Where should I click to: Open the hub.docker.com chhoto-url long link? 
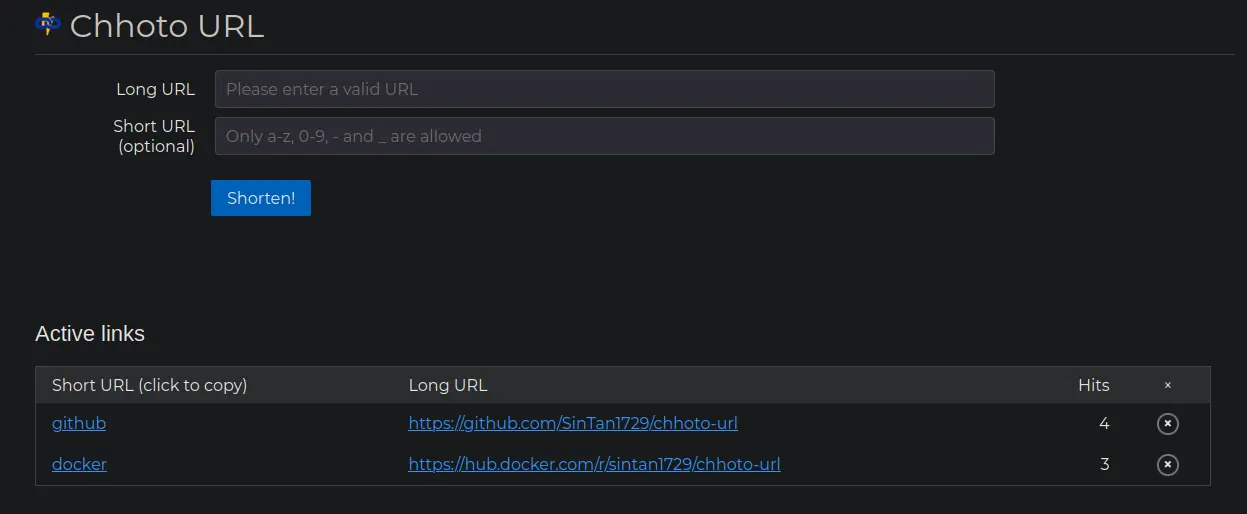coord(594,464)
